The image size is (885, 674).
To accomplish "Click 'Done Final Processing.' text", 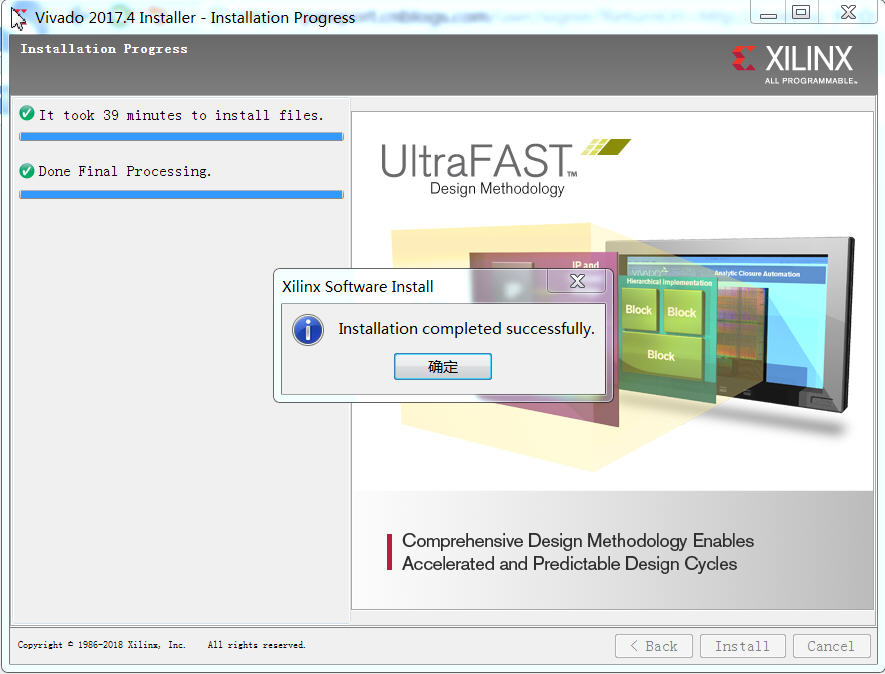I will [125, 171].
